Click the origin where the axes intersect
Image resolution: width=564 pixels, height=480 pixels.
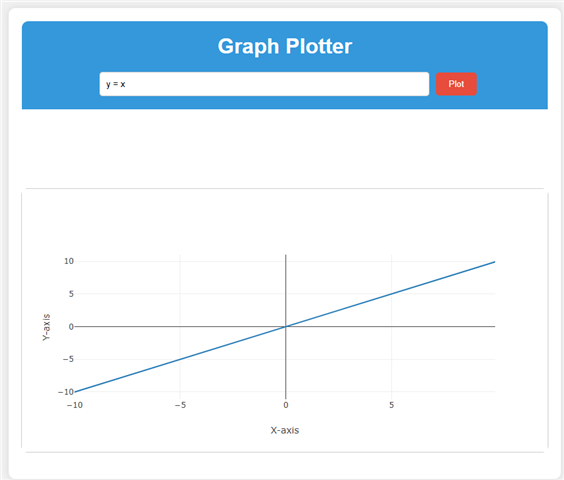286,326
